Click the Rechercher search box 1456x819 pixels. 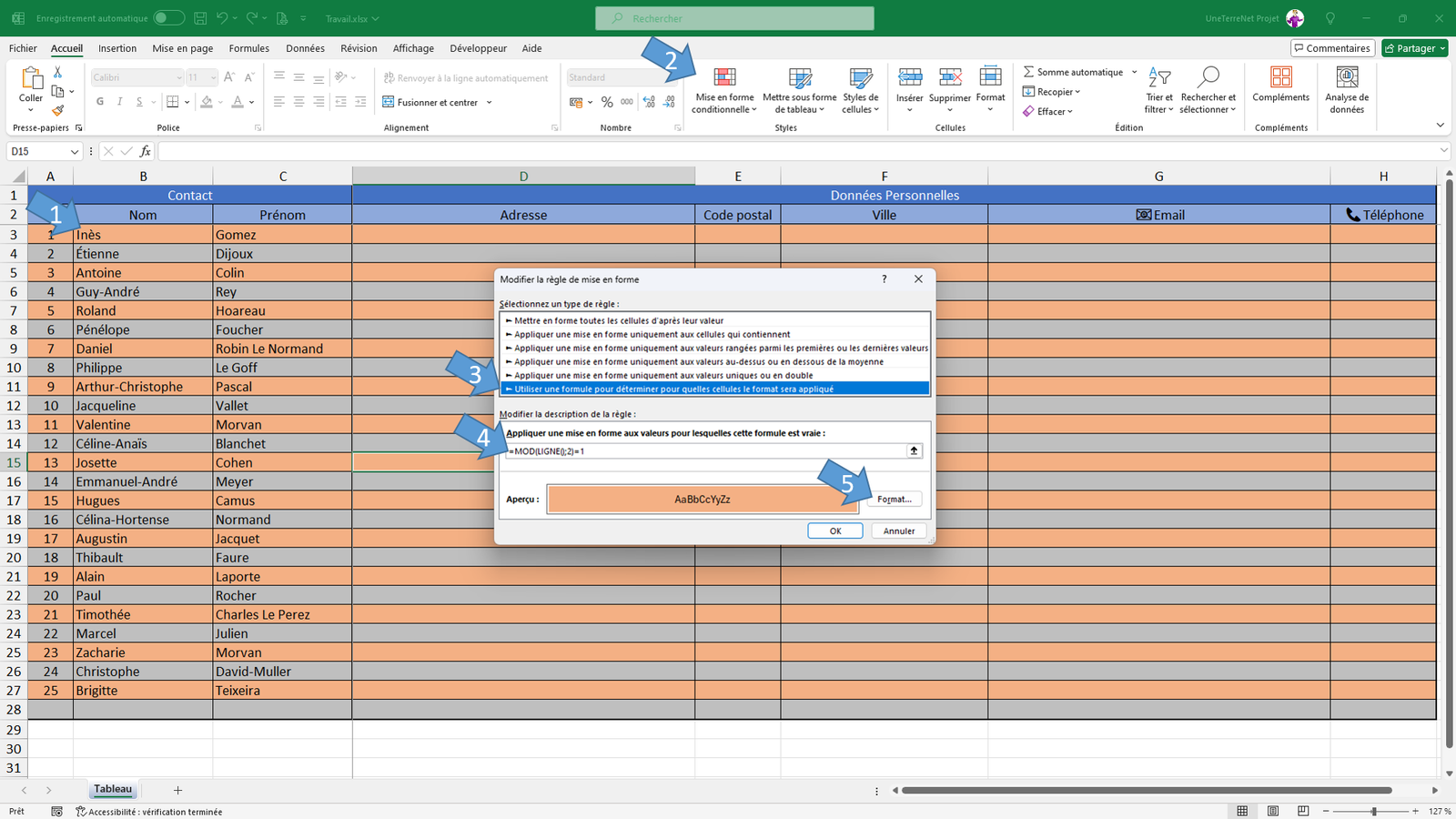point(734,18)
